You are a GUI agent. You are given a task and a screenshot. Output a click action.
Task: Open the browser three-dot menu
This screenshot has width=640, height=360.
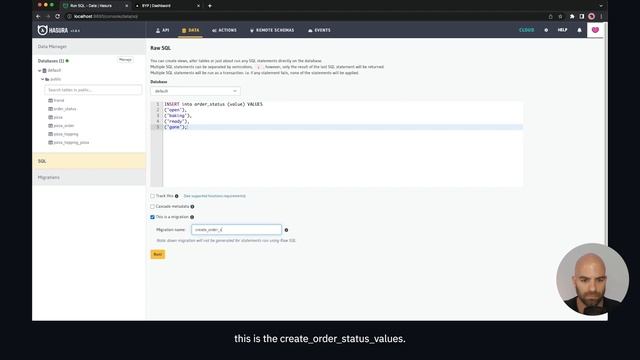coord(601,16)
